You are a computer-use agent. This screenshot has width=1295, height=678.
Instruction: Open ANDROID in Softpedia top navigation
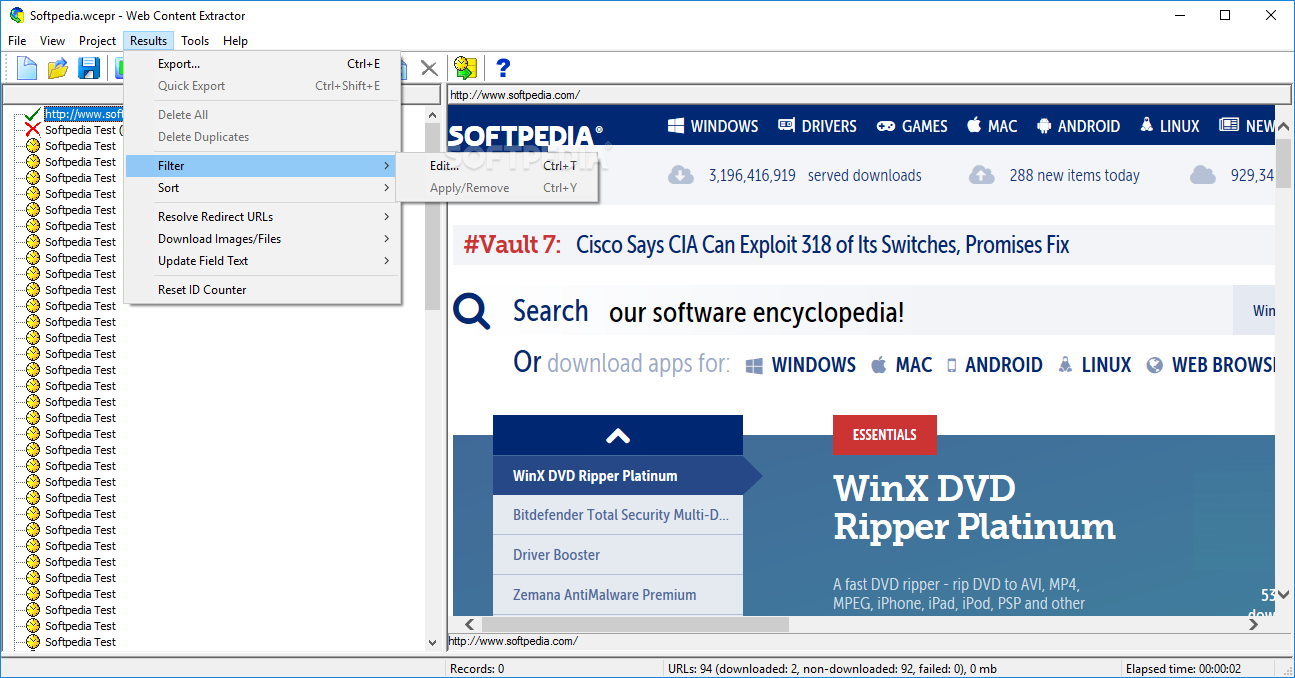click(1078, 126)
